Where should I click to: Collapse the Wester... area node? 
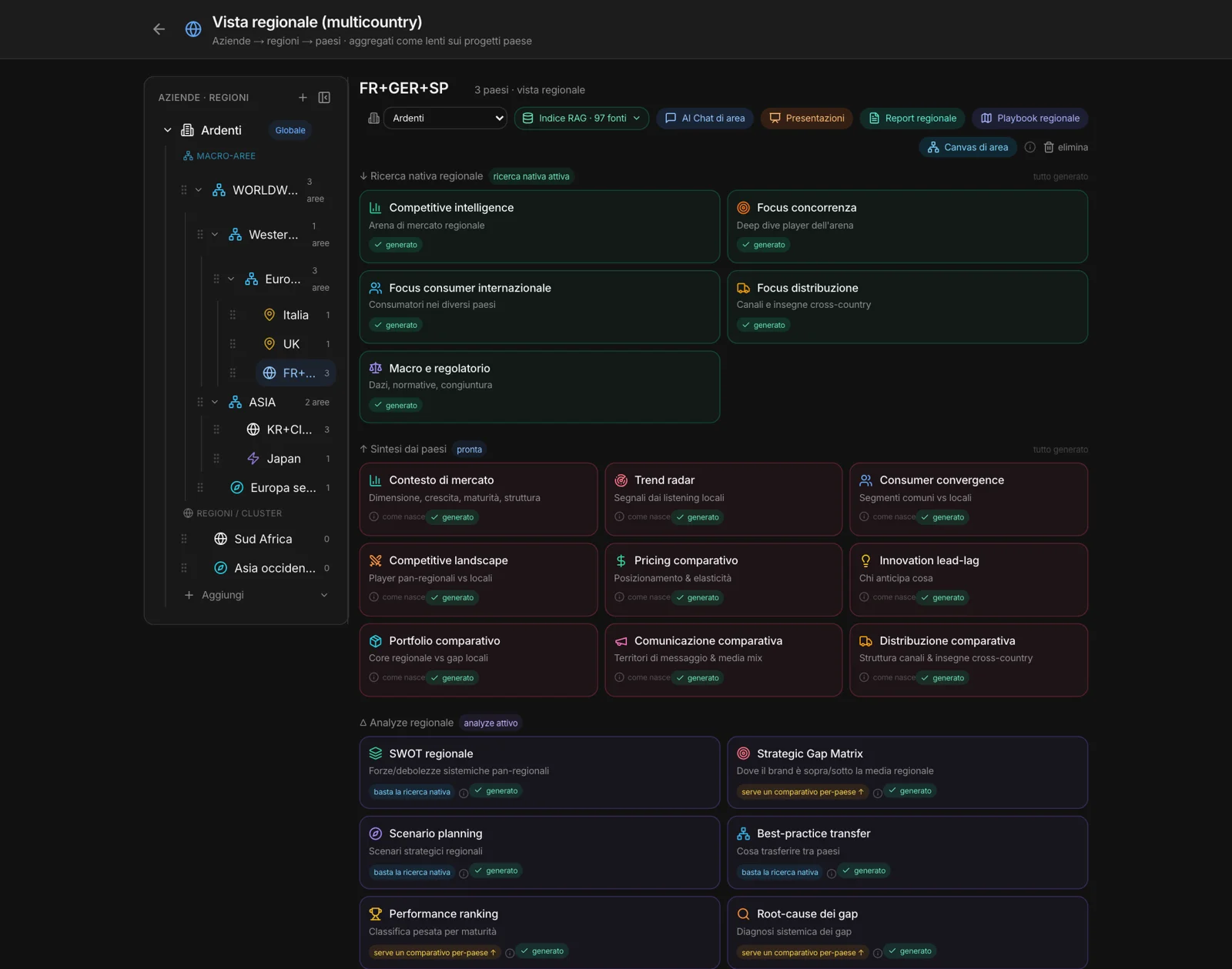(x=215, y=235)
